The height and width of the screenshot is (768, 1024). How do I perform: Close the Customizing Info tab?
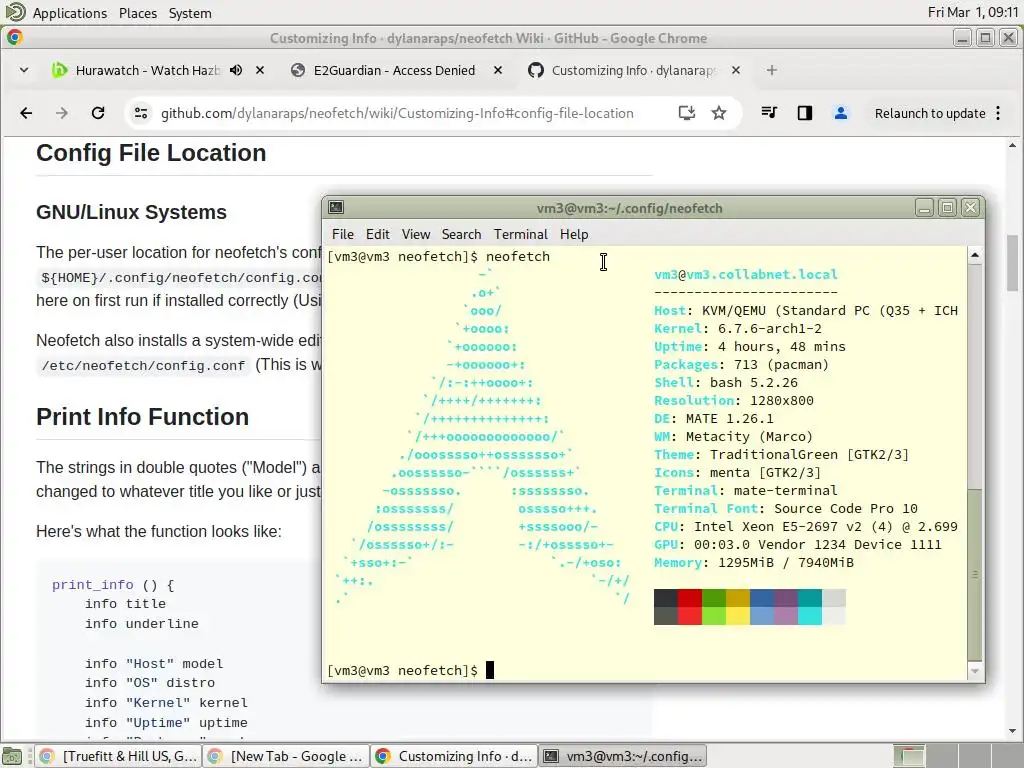[736, 70]
